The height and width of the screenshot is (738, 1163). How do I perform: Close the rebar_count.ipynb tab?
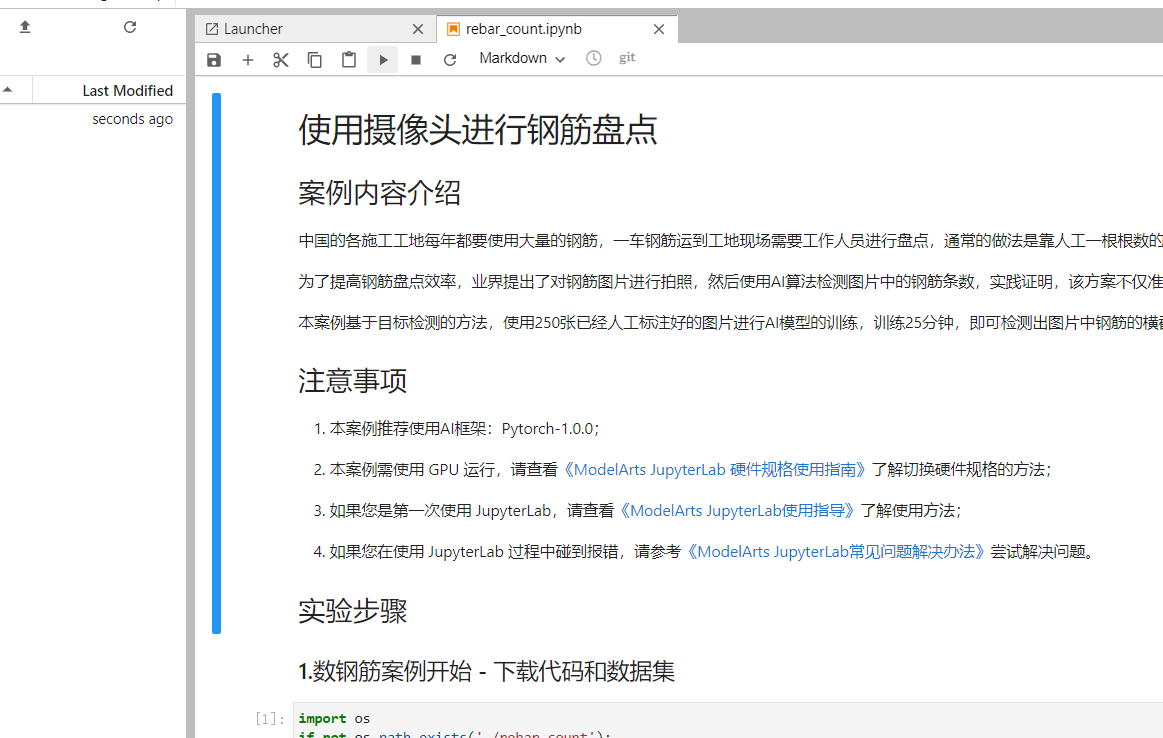[659, 29]
